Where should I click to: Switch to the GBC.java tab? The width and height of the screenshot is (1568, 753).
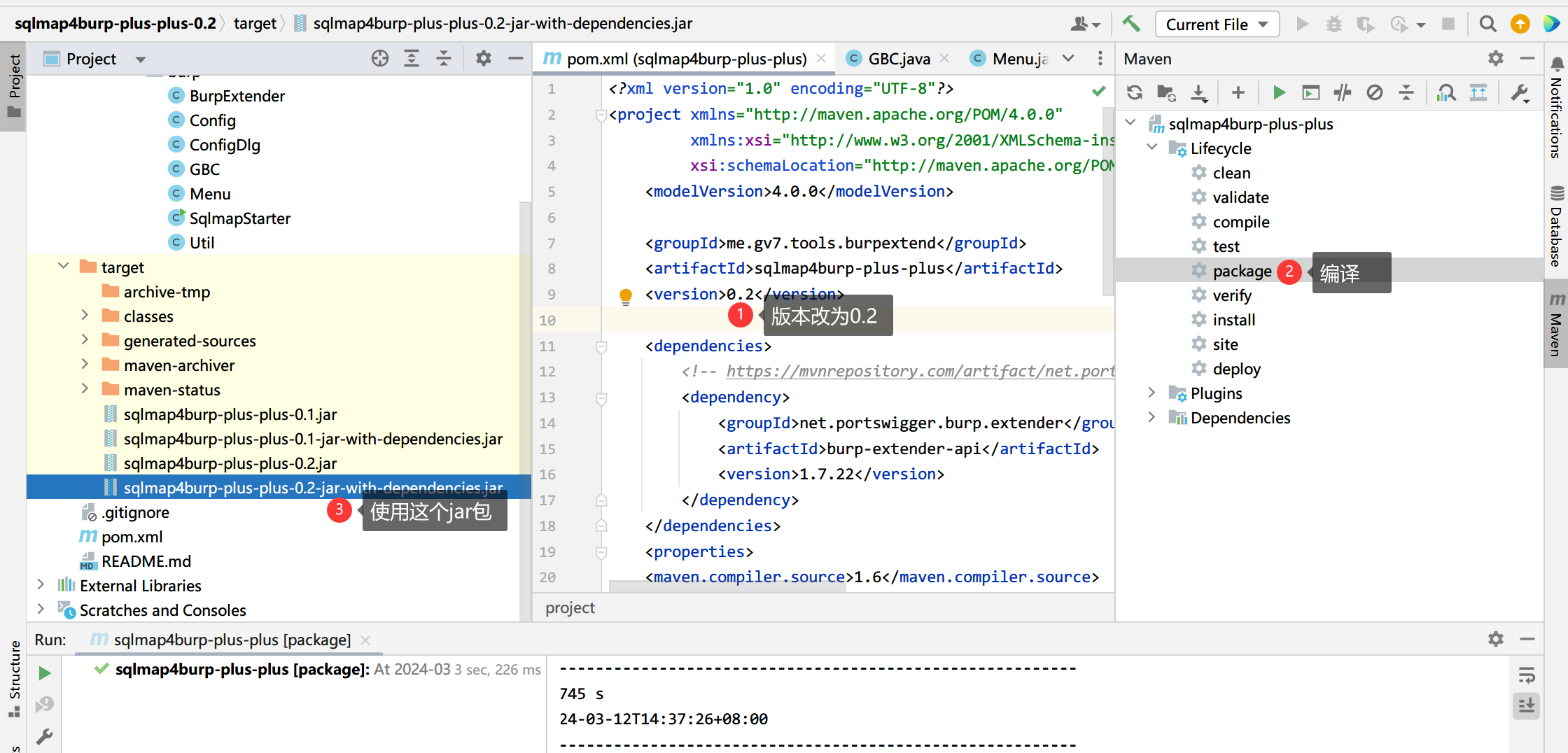click(x=897, y=59)
